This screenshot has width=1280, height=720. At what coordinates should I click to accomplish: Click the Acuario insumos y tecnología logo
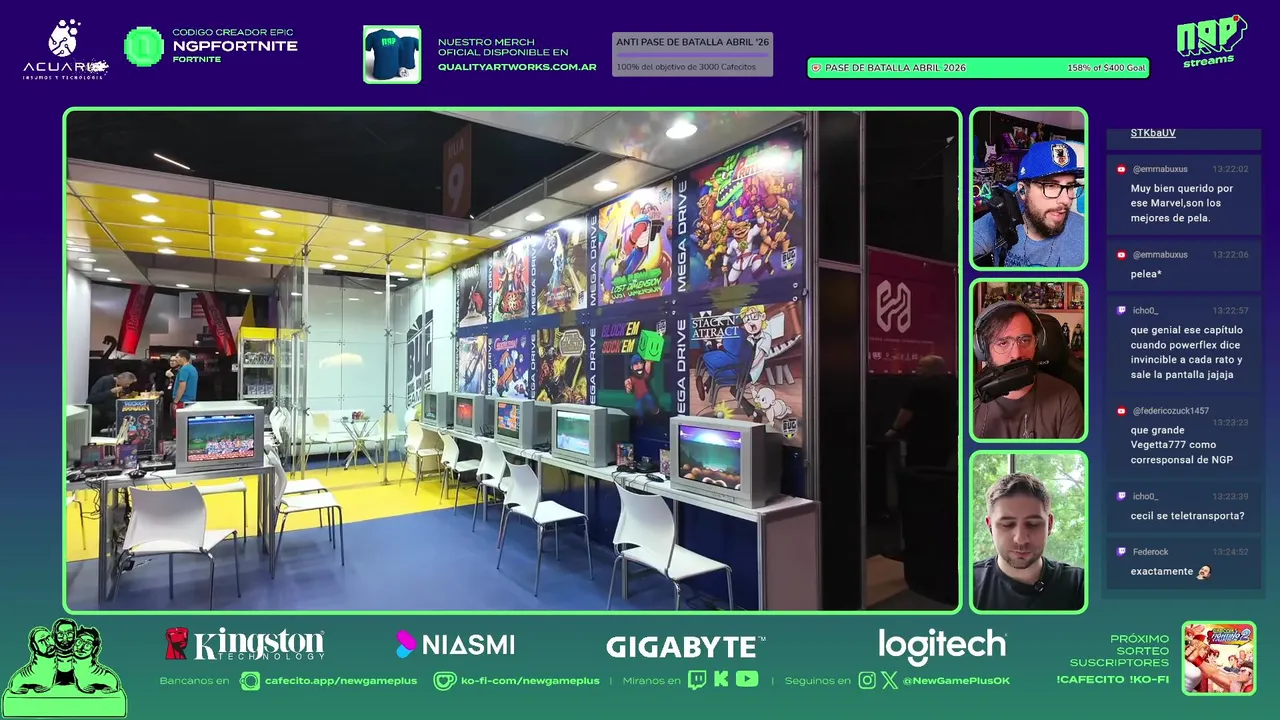pyautogui.click(x=65, y=49)
